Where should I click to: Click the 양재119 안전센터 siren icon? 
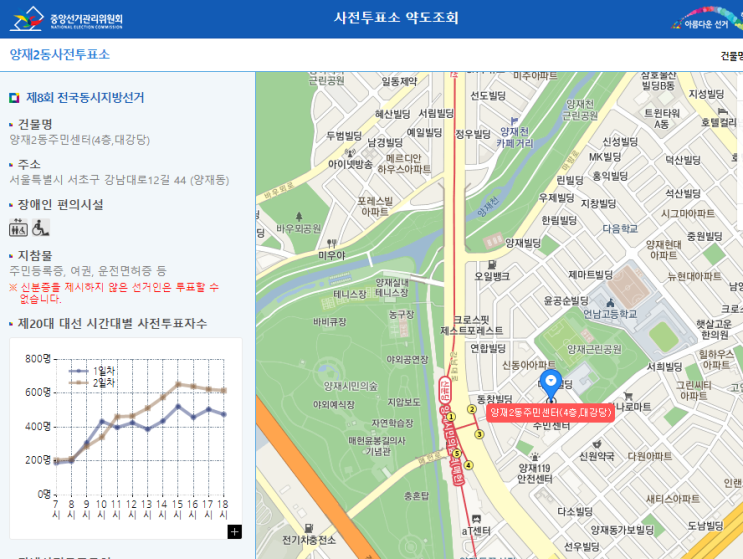tap(535, 457)
